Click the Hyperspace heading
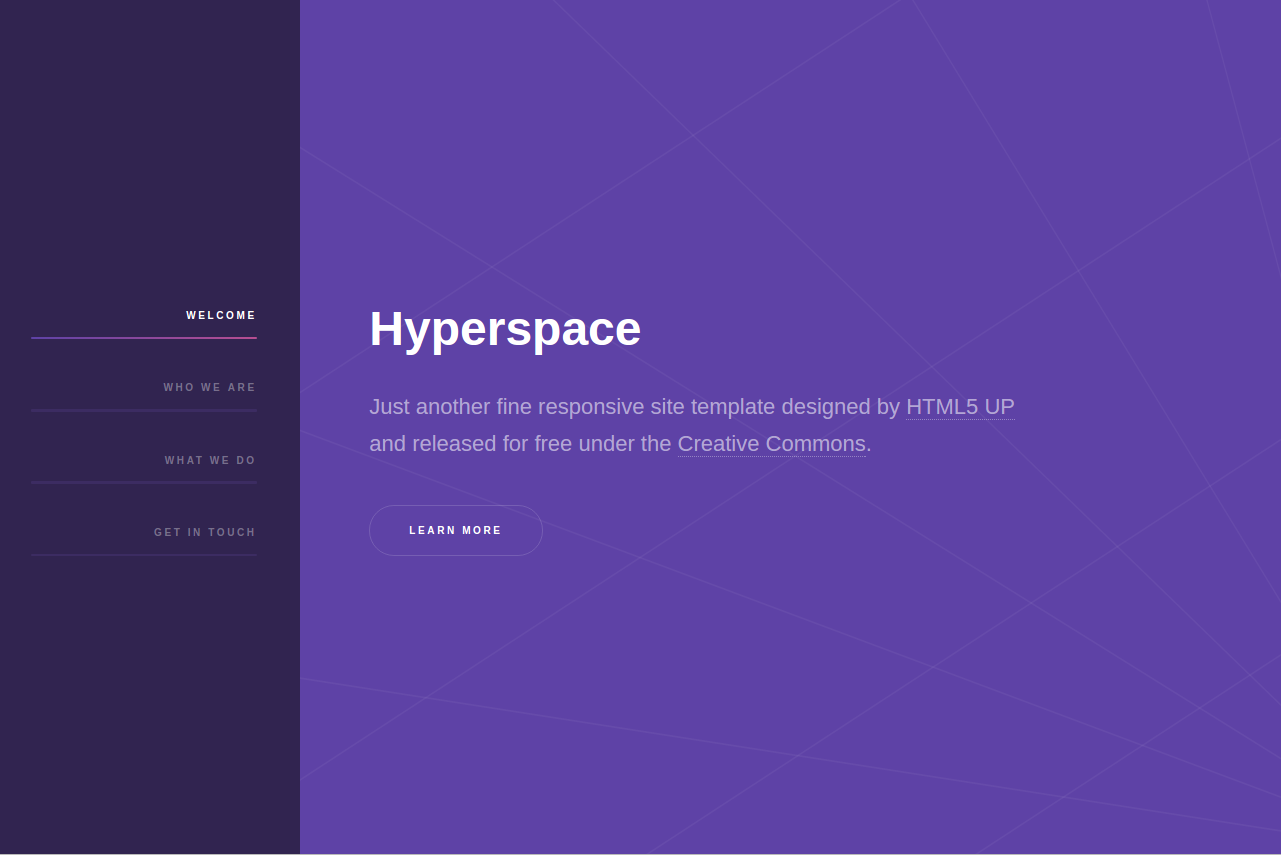 (505, 329)
